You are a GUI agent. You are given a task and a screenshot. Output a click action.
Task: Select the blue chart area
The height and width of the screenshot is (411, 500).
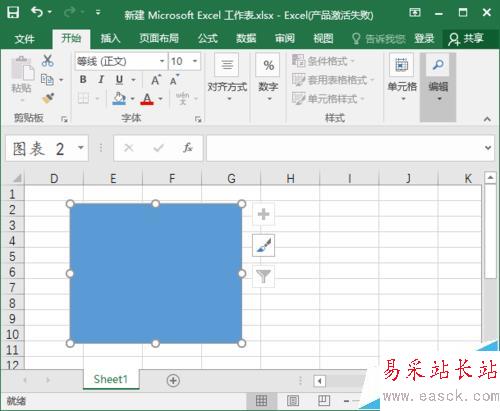(156, 273)
